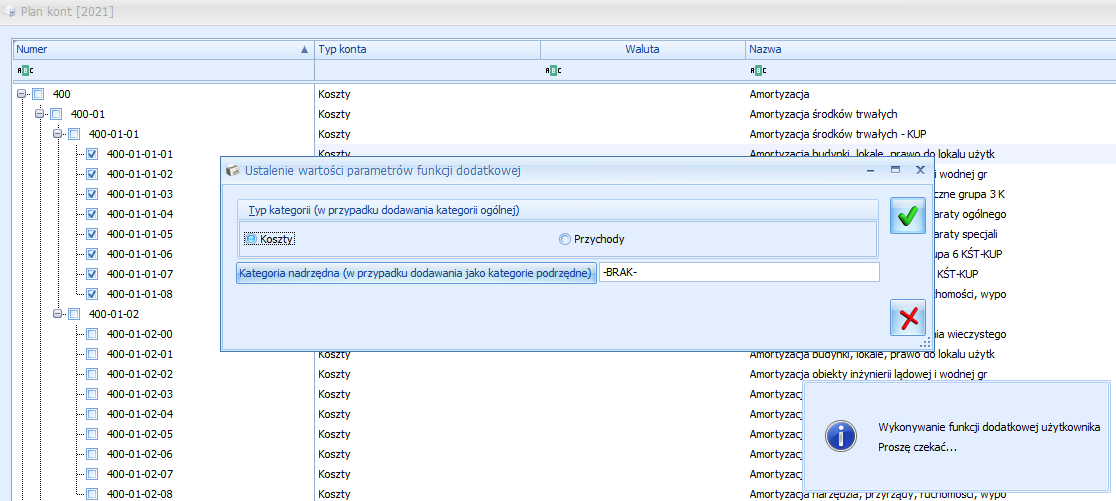Check the checkbox for account 400-01-02-00
Screen dimensions: 1116x501
point(92,334)
